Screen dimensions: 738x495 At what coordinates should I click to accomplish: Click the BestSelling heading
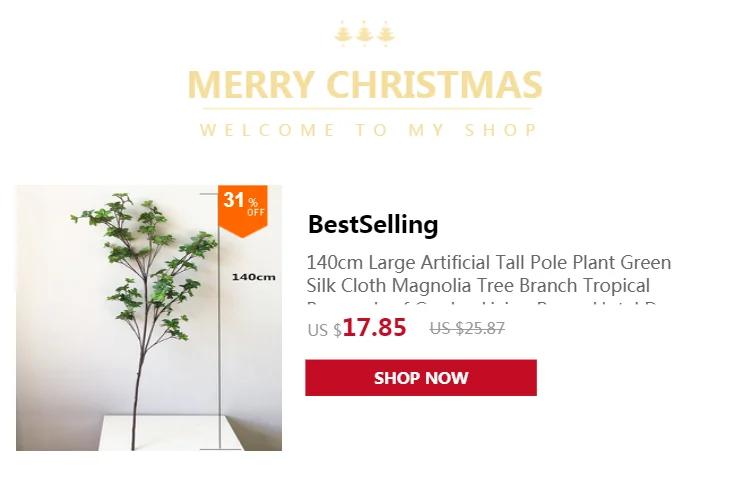click(x=373, y=224)
